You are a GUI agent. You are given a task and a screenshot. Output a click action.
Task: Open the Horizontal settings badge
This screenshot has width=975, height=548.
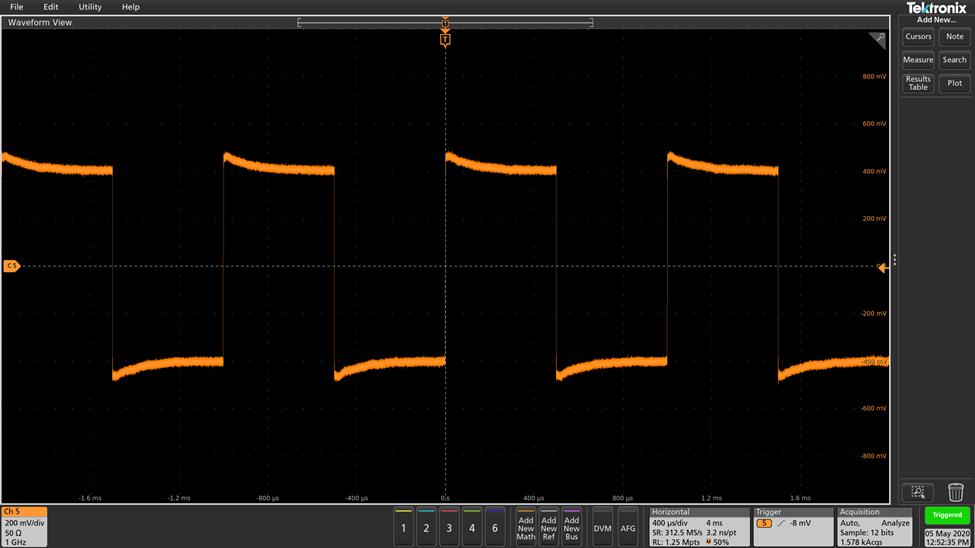(x=699, y=526)
